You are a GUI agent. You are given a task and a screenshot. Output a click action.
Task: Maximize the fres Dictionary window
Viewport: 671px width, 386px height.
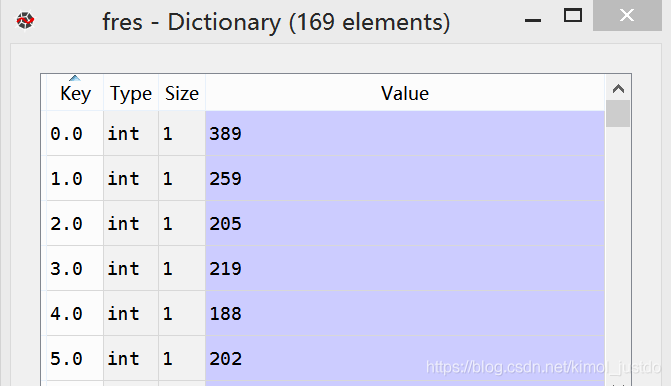pos(573,16)
